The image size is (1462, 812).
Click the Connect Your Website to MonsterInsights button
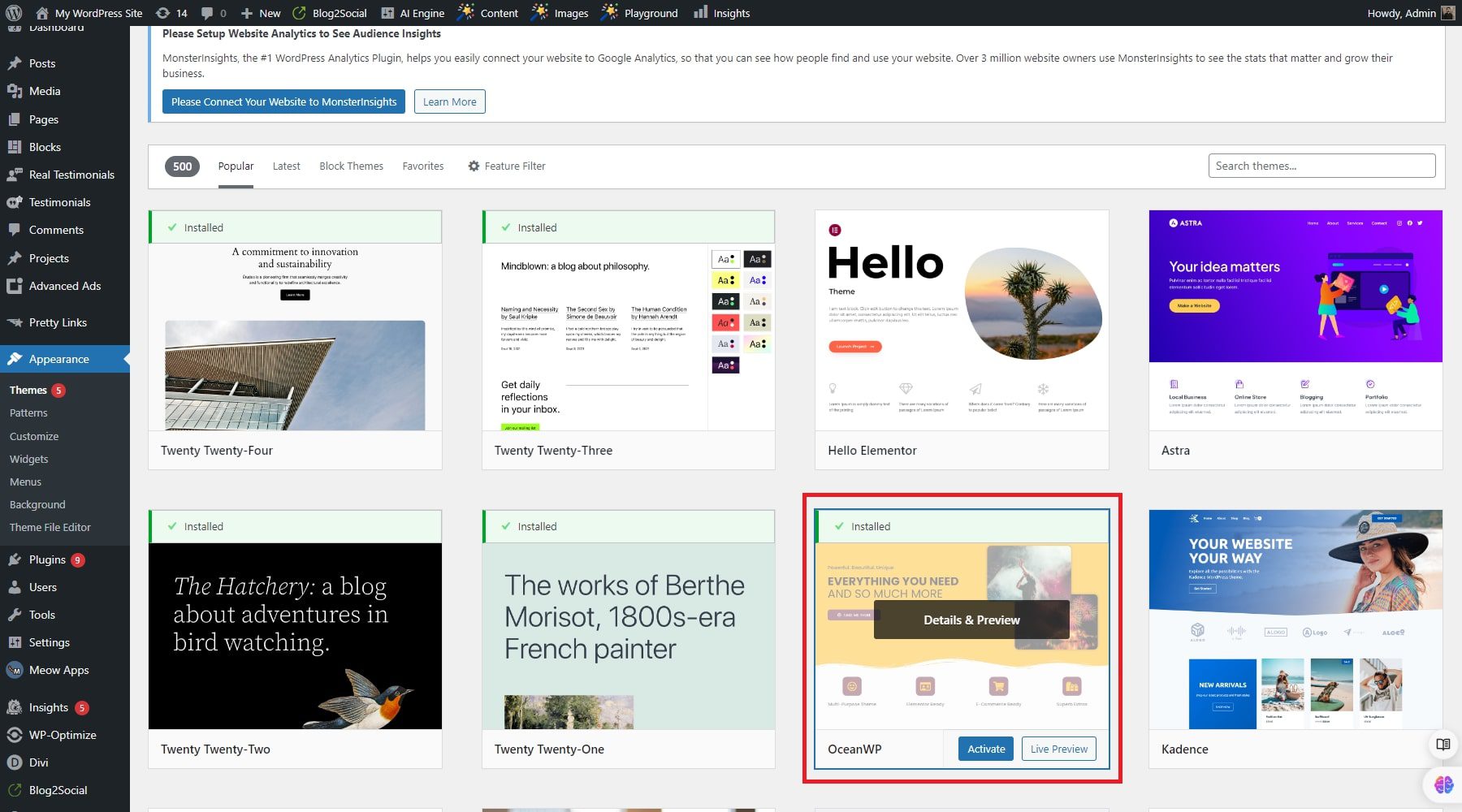(x=283, y=101)
